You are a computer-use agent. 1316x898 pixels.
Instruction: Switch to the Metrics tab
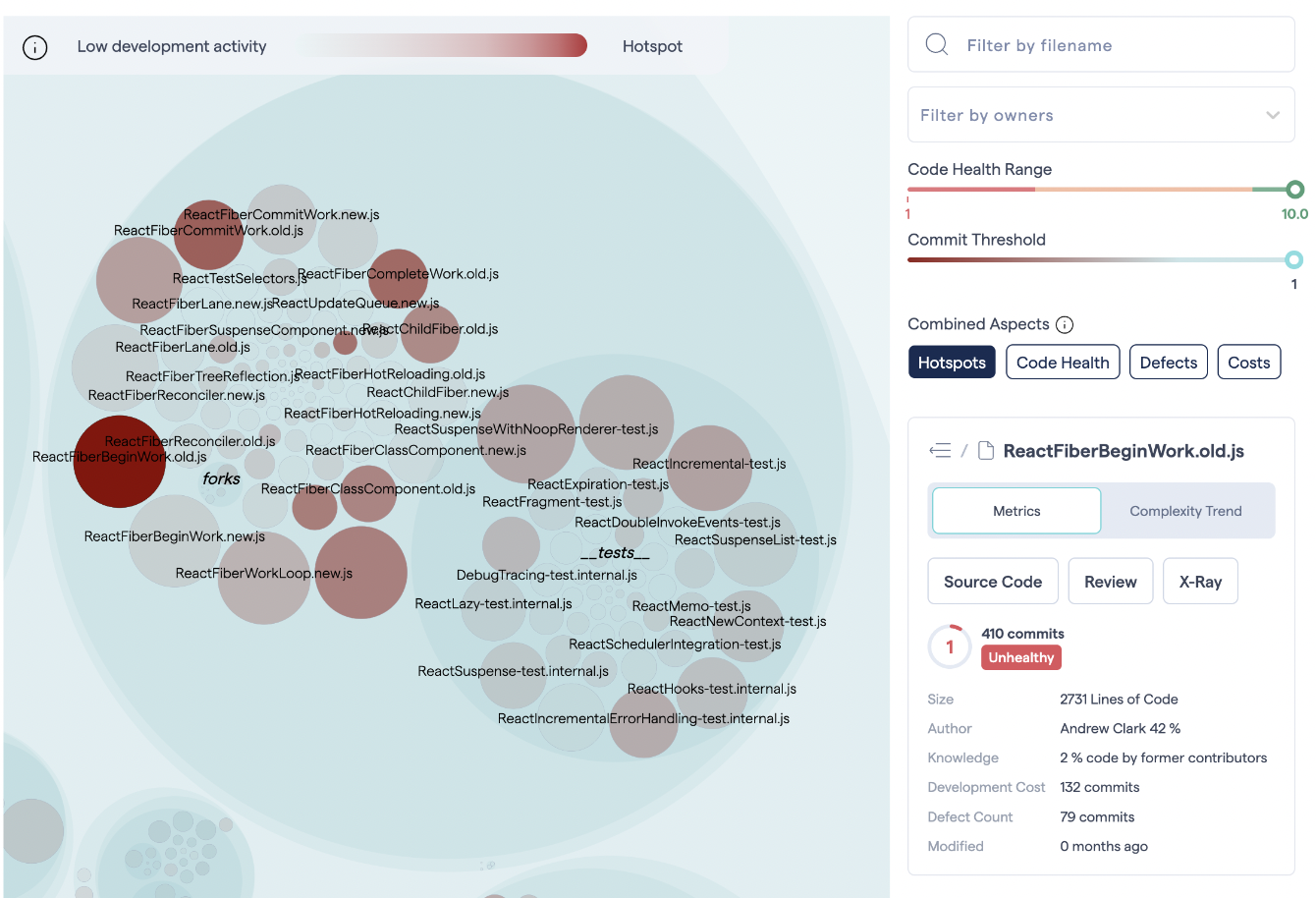point(1015,511)
